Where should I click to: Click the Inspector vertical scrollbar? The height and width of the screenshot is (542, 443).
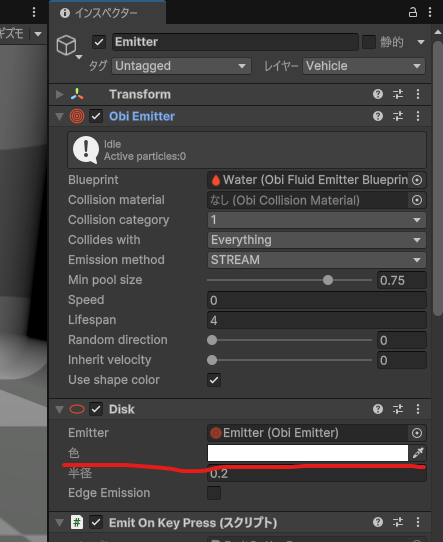click(x=438, y=178)
